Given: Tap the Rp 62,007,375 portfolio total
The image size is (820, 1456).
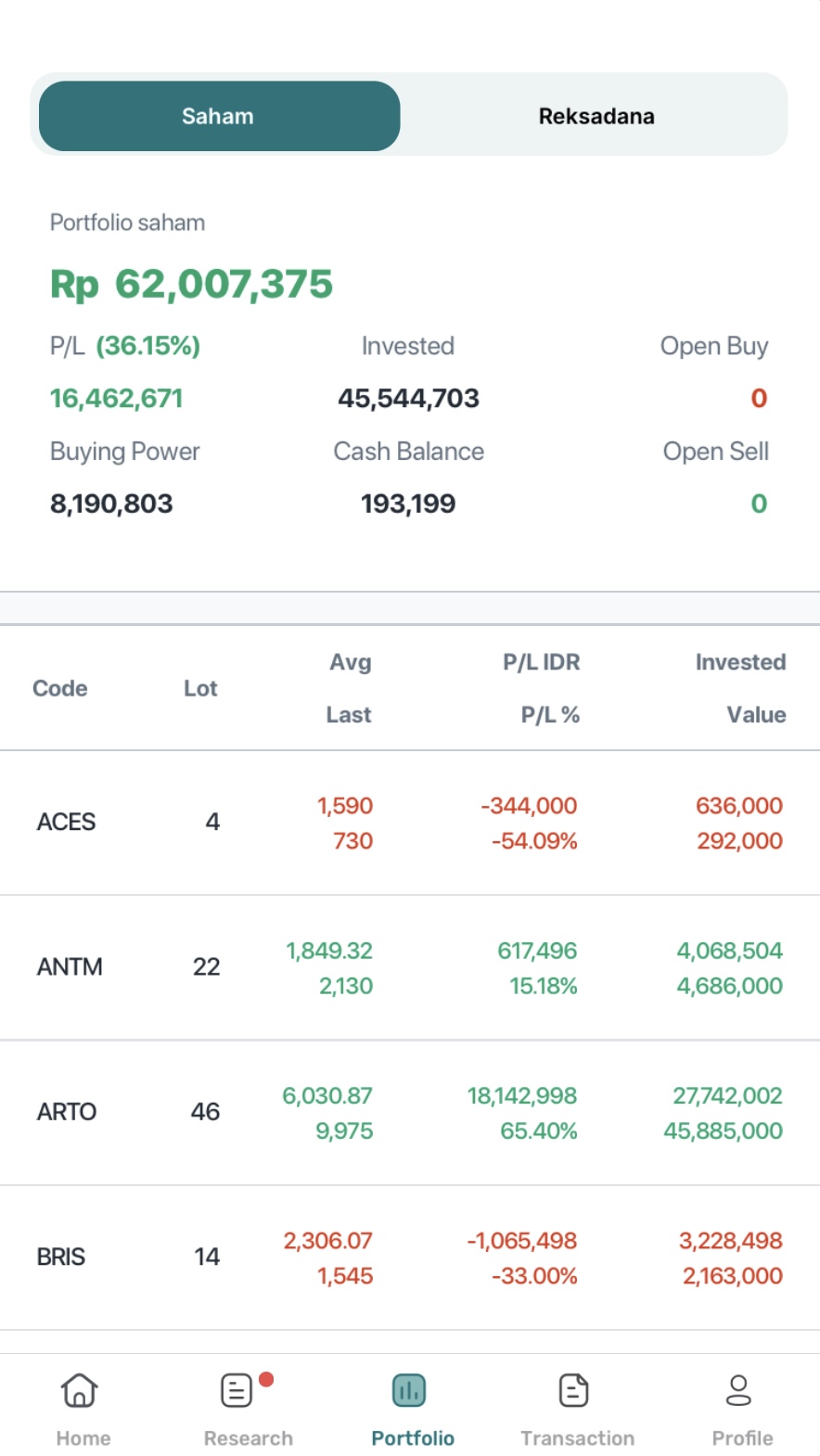Looking at the screenshot, I should tap(191, 284).
